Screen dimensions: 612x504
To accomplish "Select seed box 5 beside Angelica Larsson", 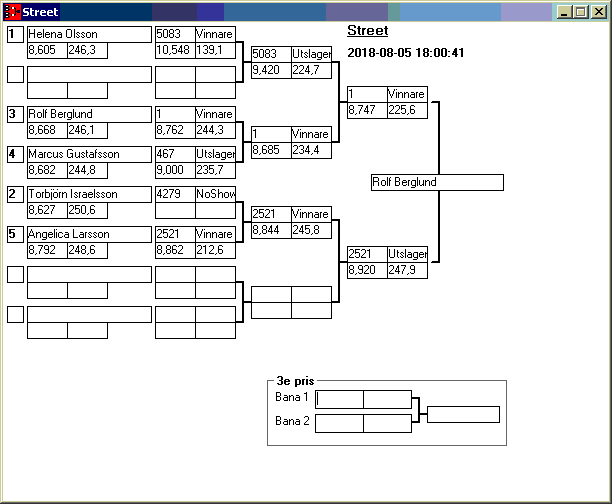I will tap(15, 234).
